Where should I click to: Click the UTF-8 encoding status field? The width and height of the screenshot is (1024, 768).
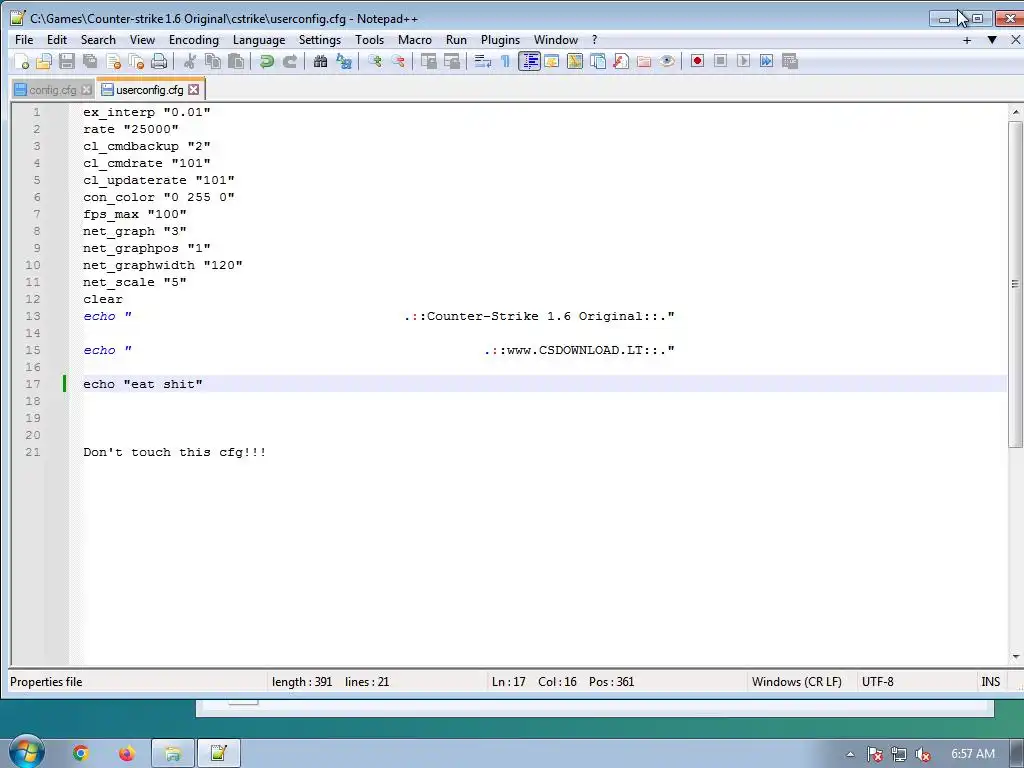click(x=916, y=682)
